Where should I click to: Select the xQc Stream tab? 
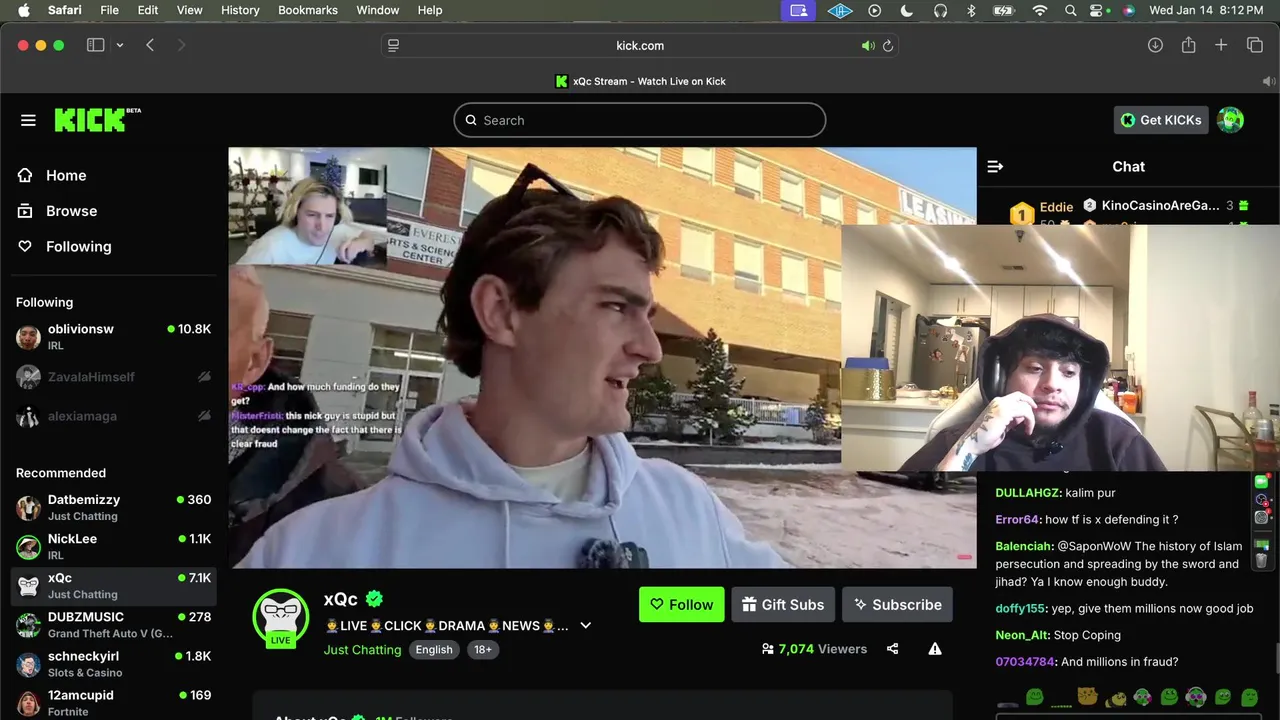[640, 81]
